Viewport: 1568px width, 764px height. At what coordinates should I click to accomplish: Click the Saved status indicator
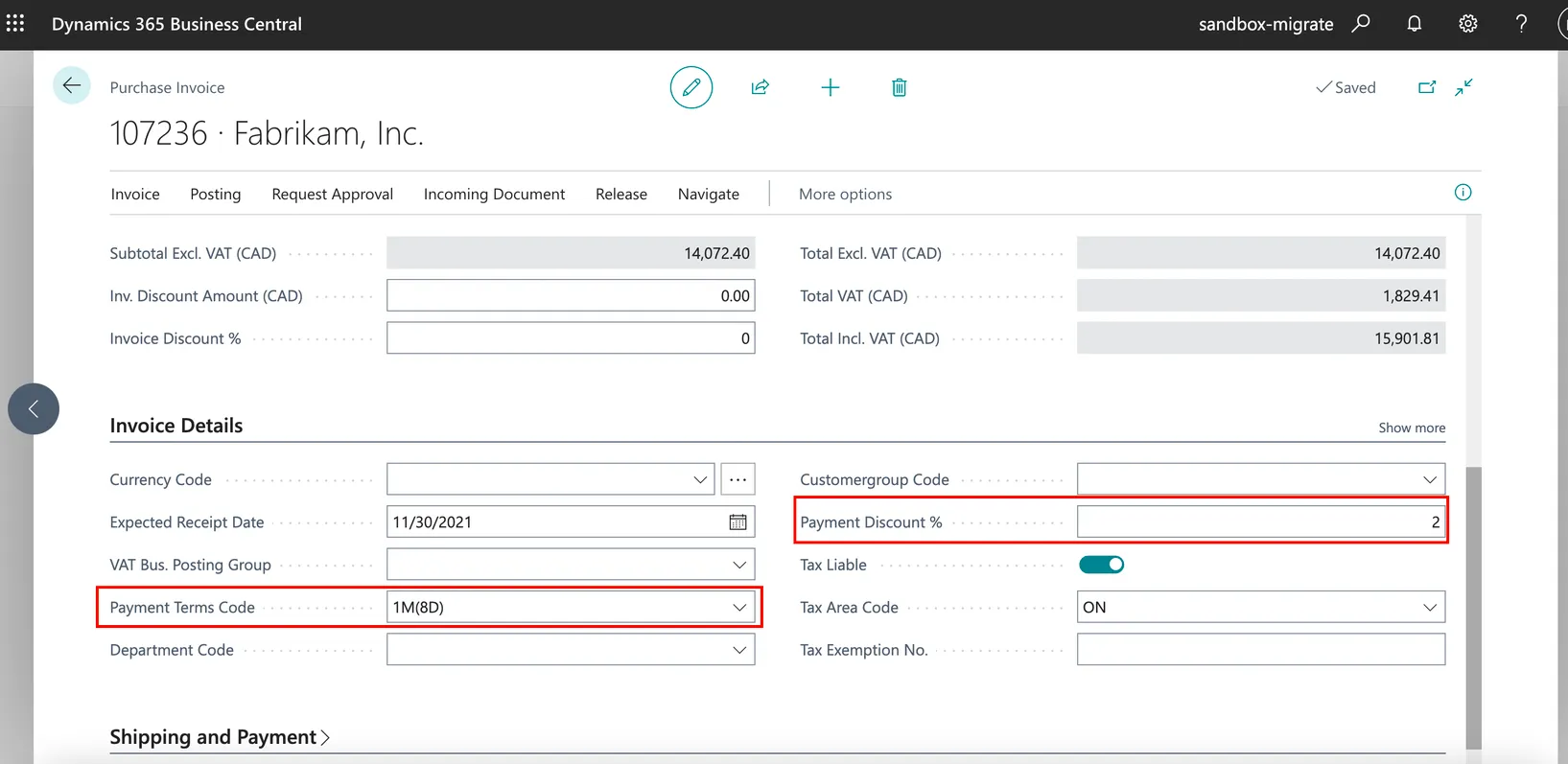click(x=1346, y=87)
